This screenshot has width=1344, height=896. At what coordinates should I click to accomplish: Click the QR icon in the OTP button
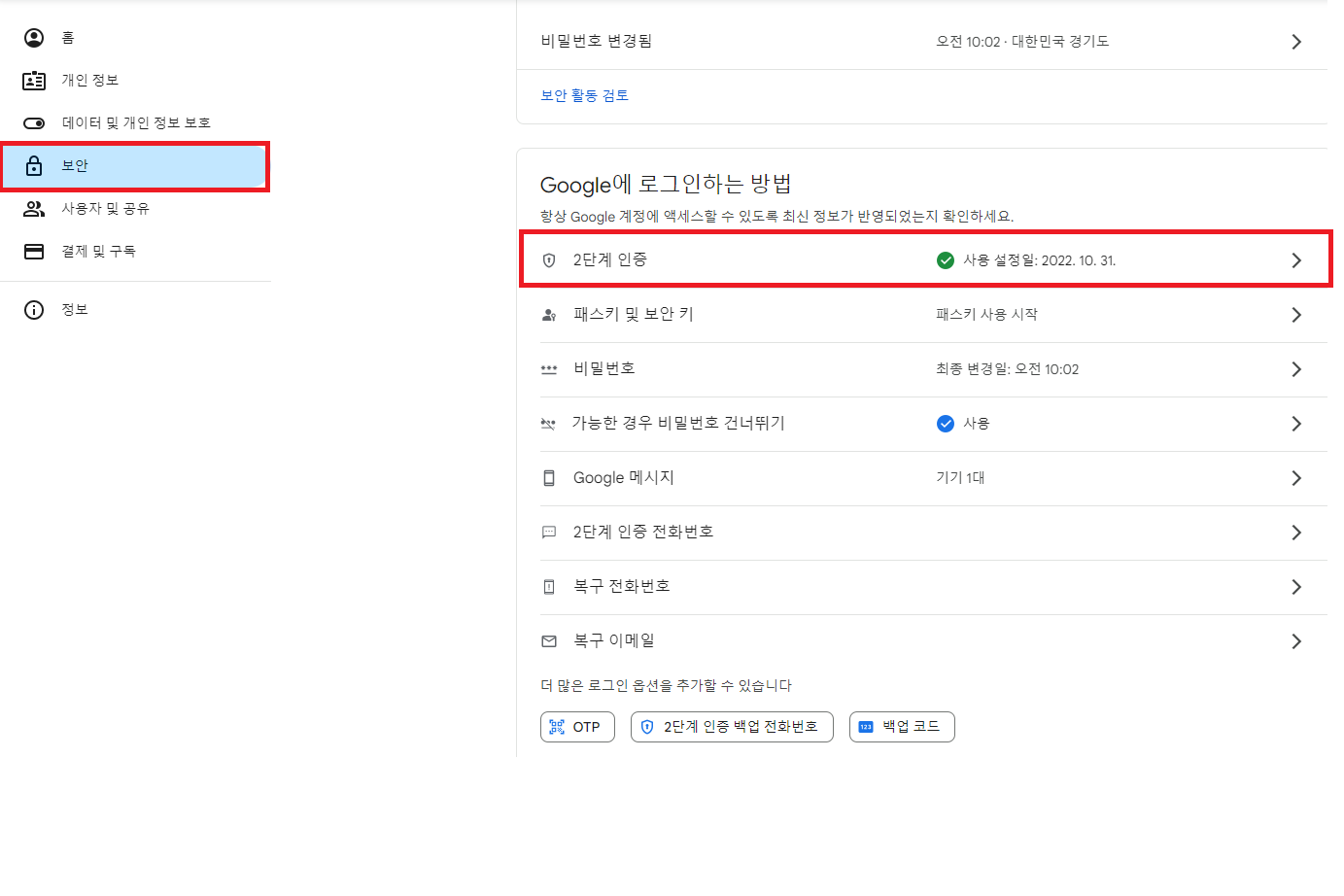557,727
